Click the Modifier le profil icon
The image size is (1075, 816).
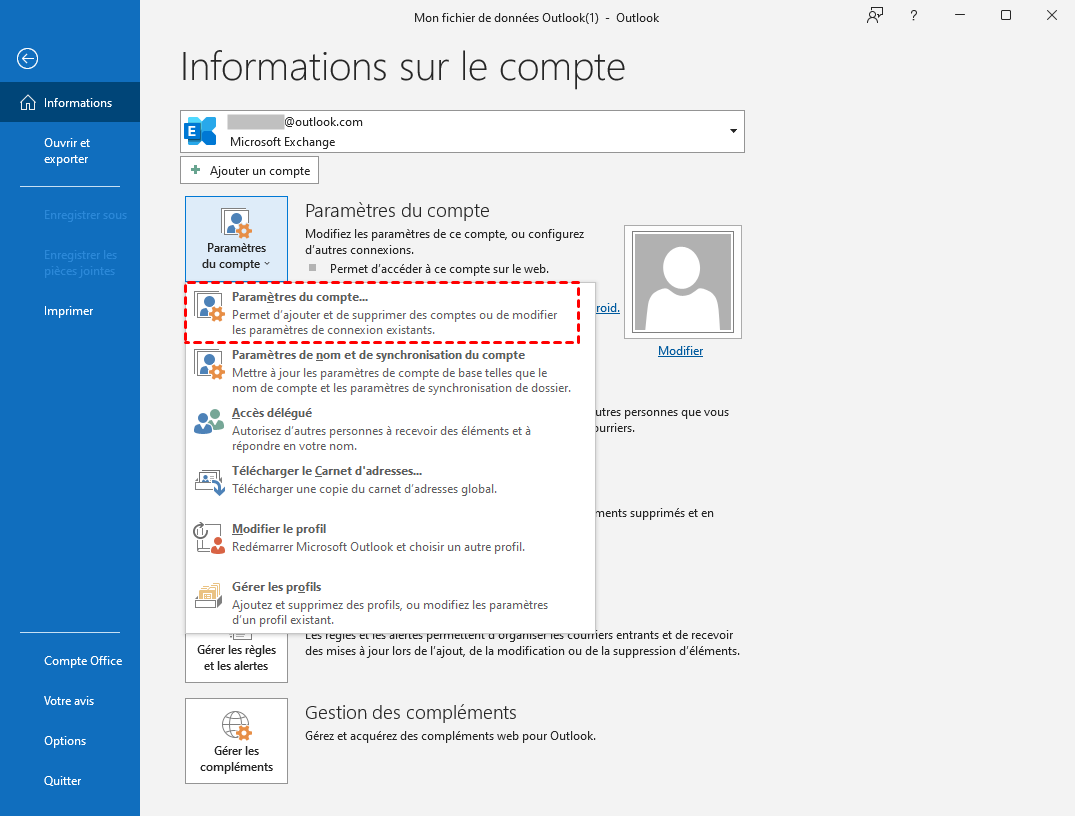(x=209, y=538)
